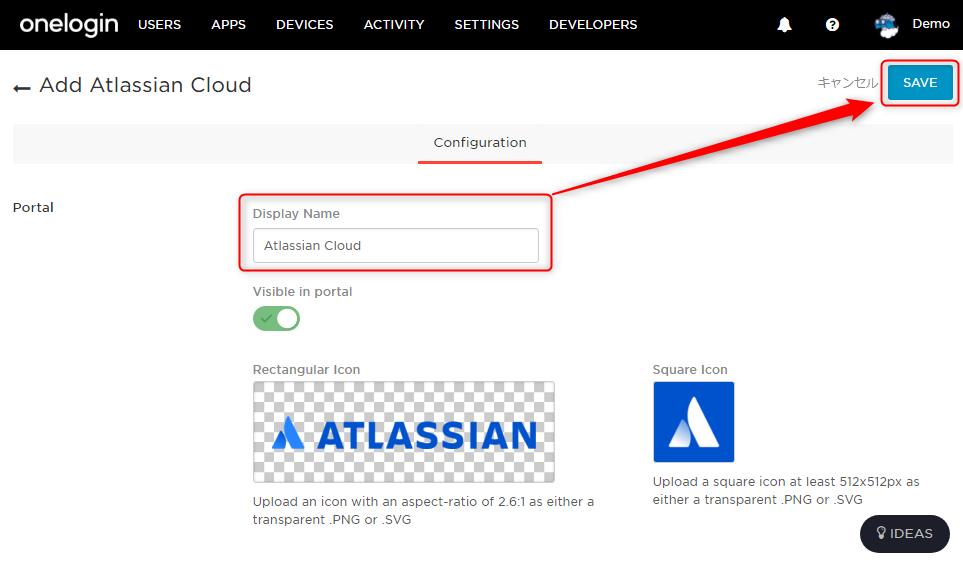The height and width of the screenshot is (568, 963).
Task: Click the Display Name input field
Action: [396, 246]
